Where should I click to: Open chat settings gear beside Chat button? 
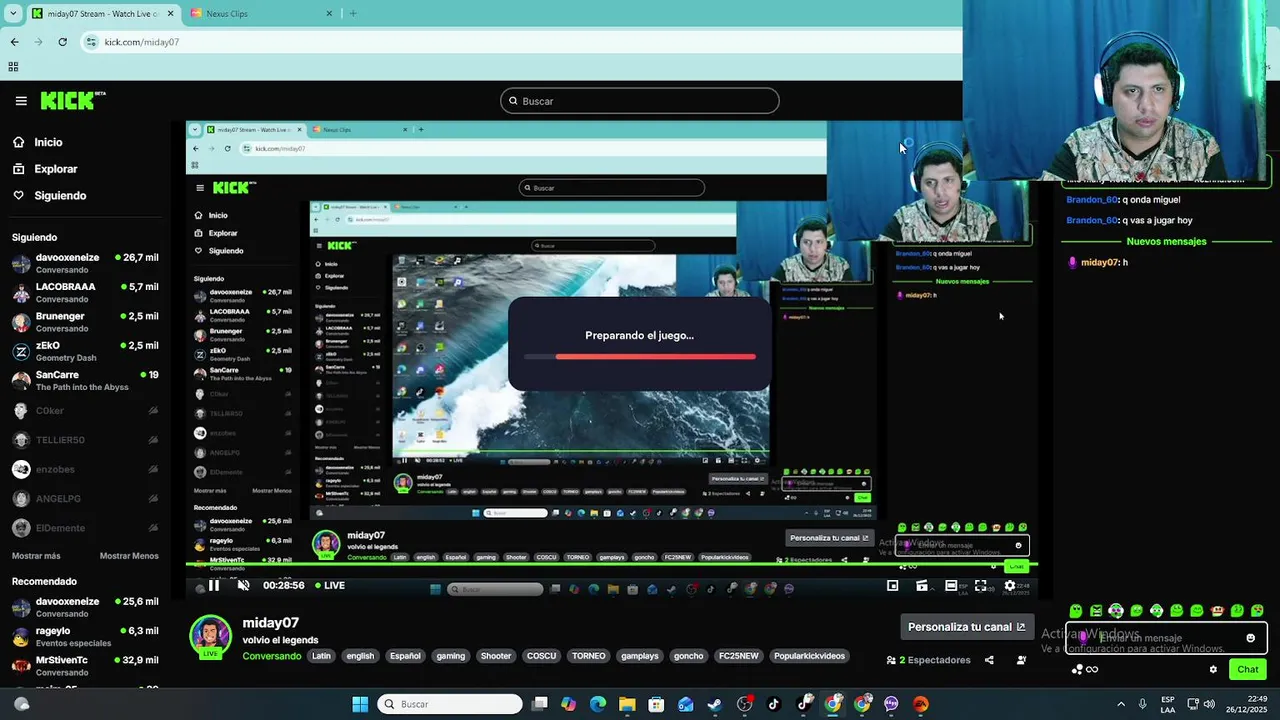point(1213,670)
